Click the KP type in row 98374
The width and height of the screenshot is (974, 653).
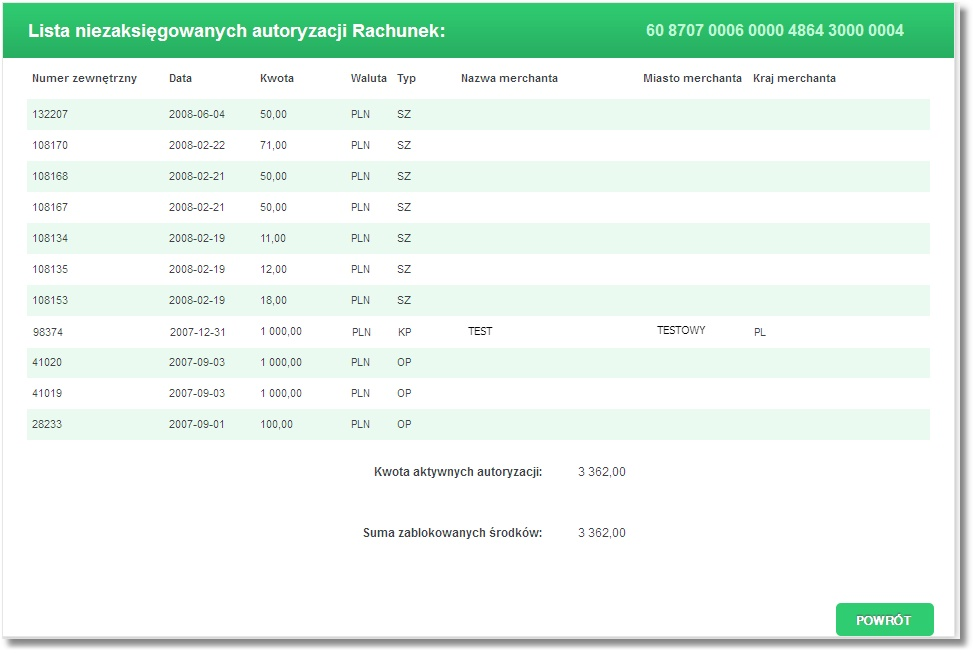[404, 332]
